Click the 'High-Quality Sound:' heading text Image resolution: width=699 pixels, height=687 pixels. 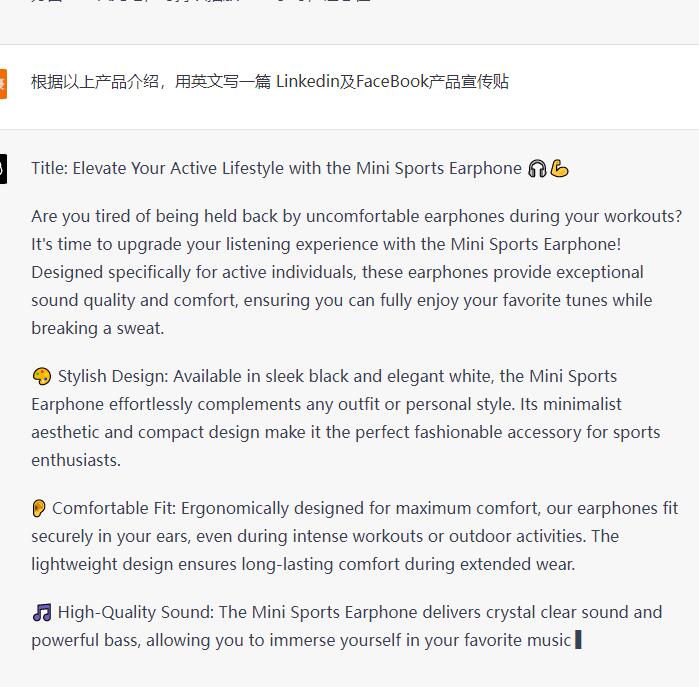point(136,612)
